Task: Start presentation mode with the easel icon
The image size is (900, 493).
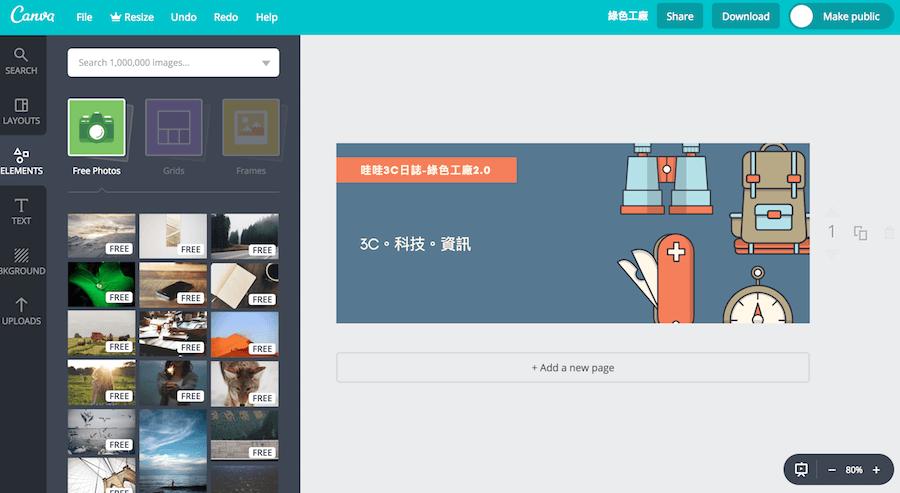Action: pos(801,469)
